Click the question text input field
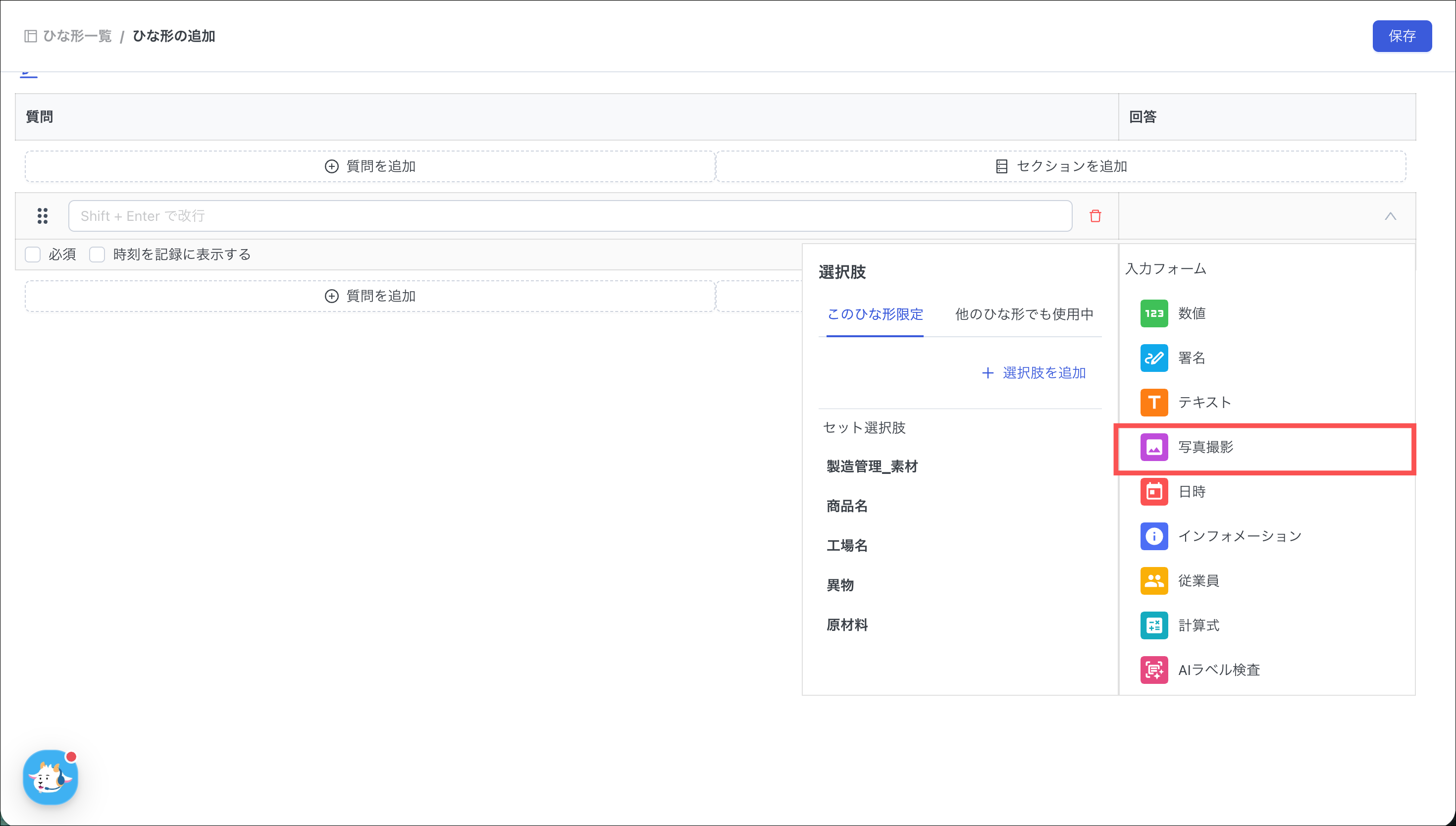The width and height of the screenshot is (1456, 826). click(570, 216)
